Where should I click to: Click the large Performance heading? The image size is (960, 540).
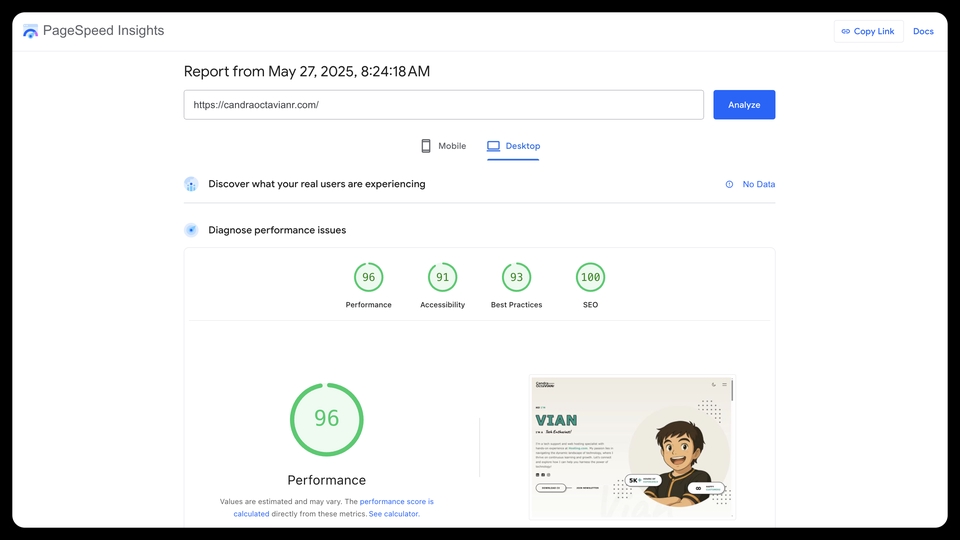tap(326, 480)
